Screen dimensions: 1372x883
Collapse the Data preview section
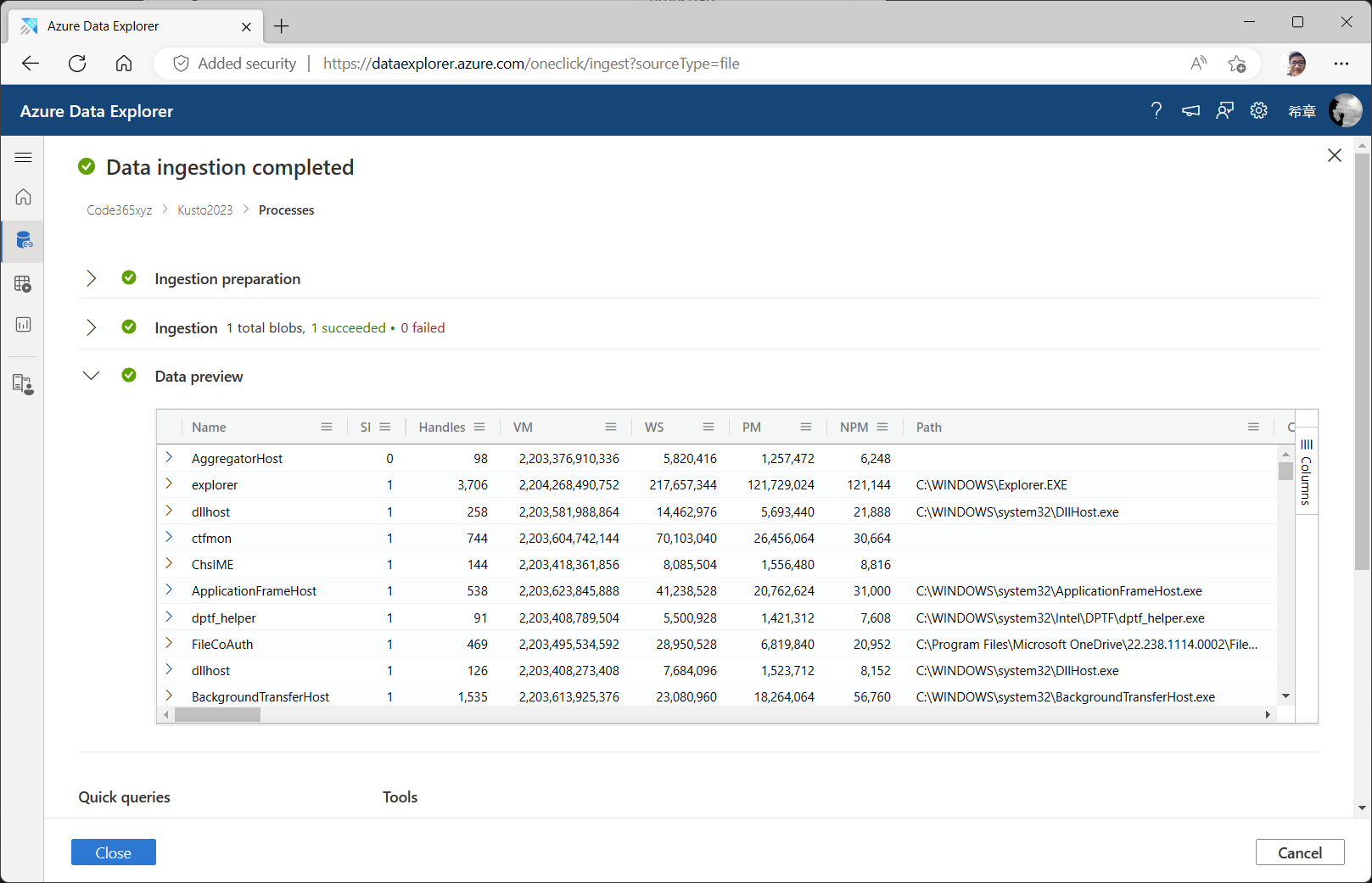pyautogui.click(x=92, y=375)
